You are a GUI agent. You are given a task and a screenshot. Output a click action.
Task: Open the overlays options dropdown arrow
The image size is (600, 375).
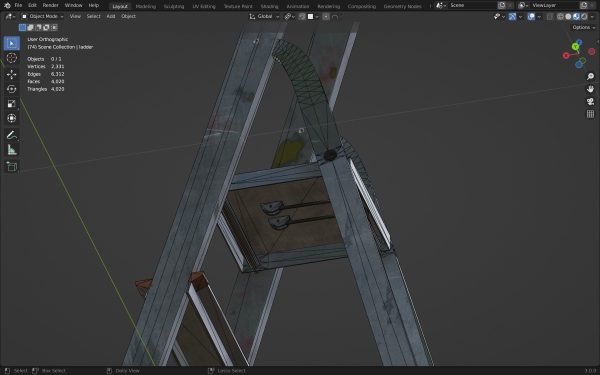(x=539, y=16)
